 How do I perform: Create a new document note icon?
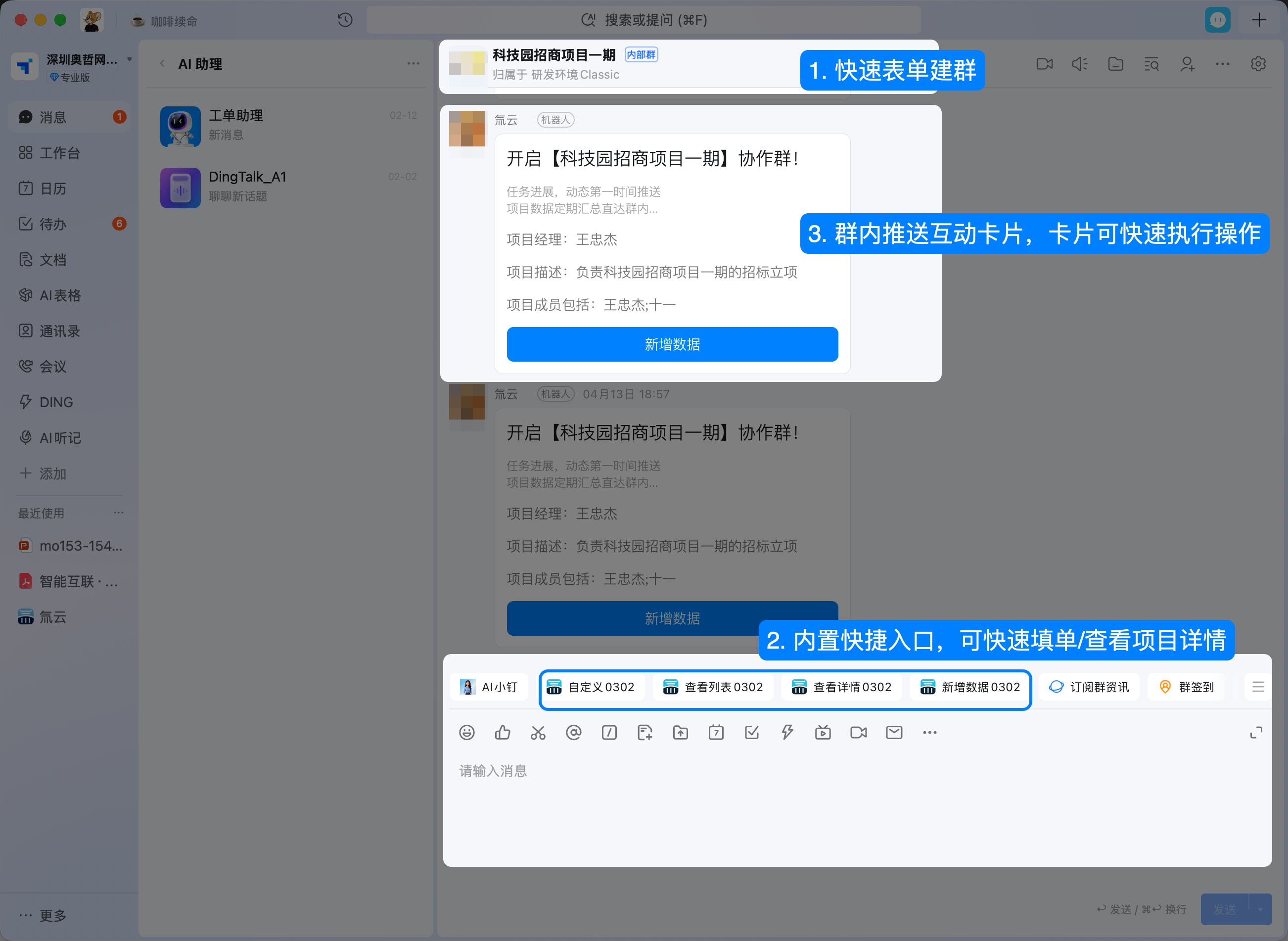click(x=645, y=733)
